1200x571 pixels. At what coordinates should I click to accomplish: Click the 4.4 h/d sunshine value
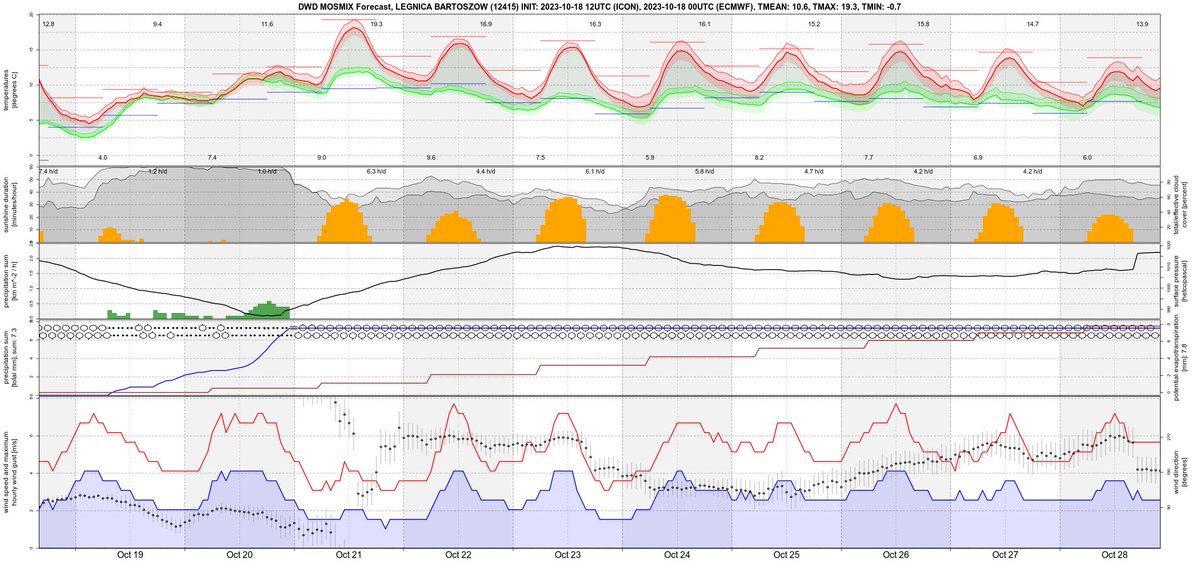tap(485, 172)
